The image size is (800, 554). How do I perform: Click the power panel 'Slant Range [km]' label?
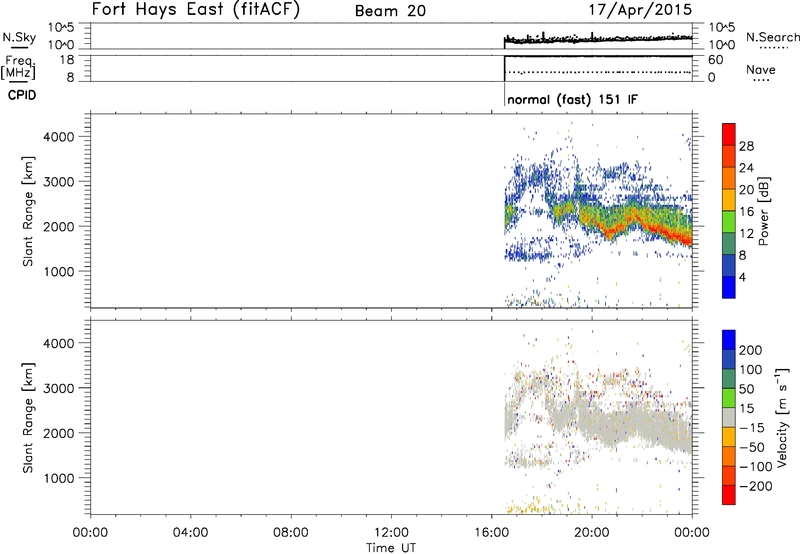(28, 211)
